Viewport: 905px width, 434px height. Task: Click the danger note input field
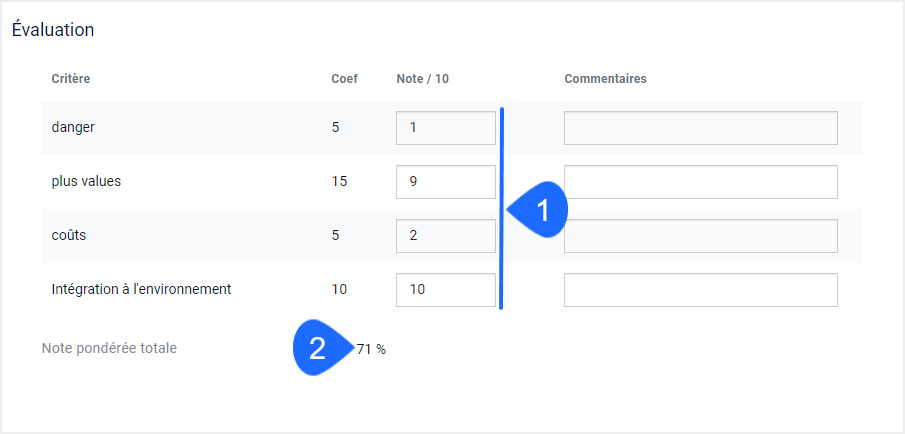coord(446,128)
